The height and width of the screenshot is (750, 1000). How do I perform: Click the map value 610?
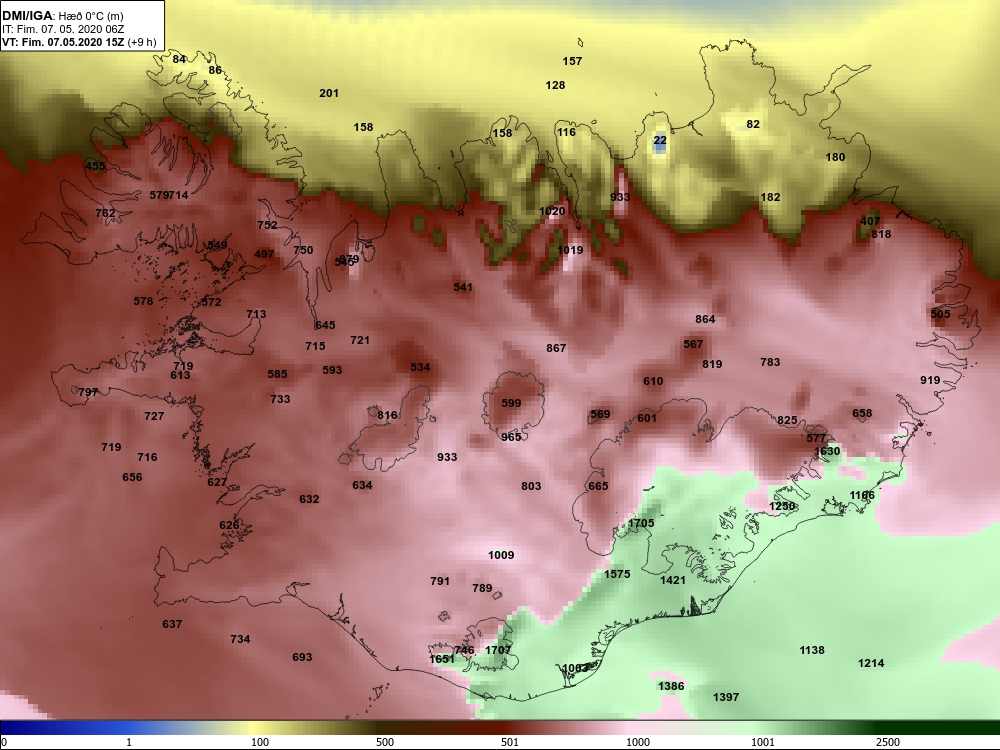tap(653, 381)
